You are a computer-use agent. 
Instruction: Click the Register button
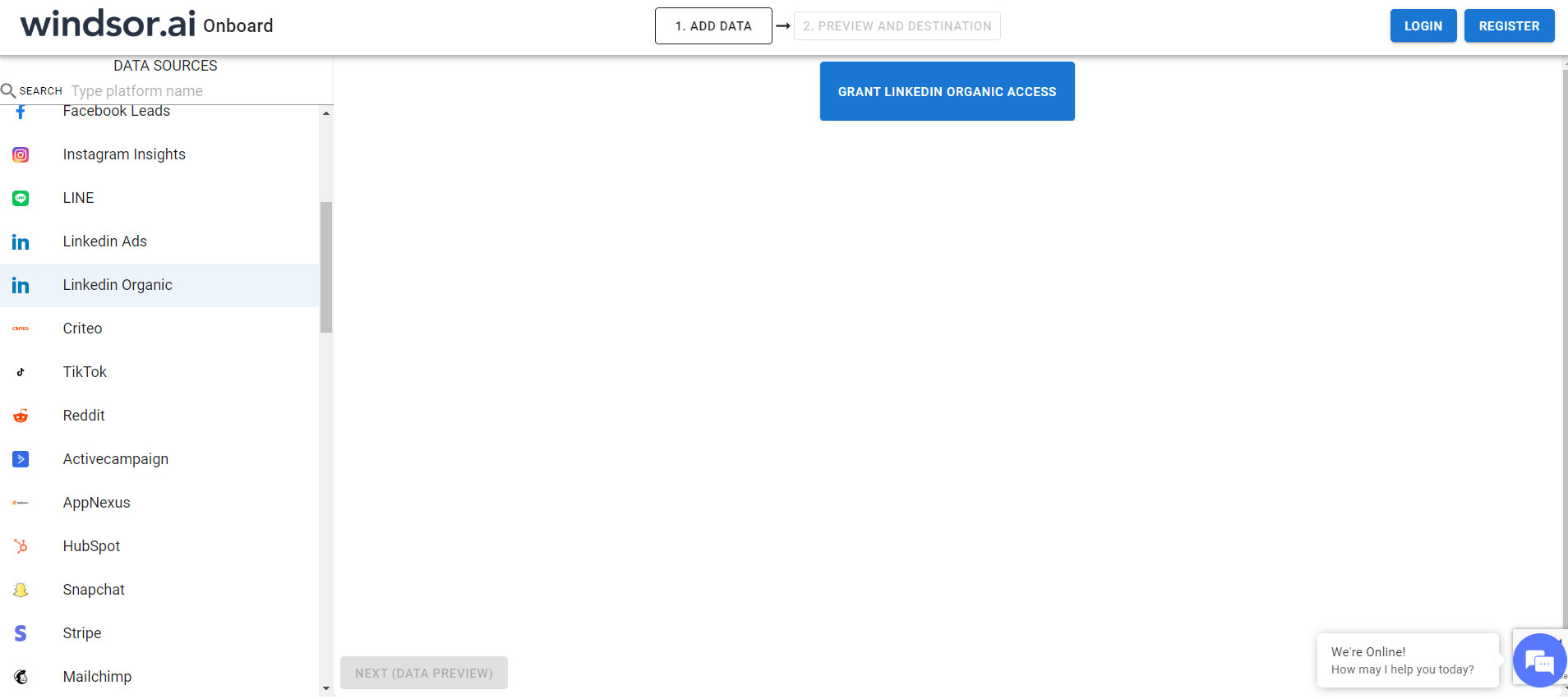(1510, 25)
